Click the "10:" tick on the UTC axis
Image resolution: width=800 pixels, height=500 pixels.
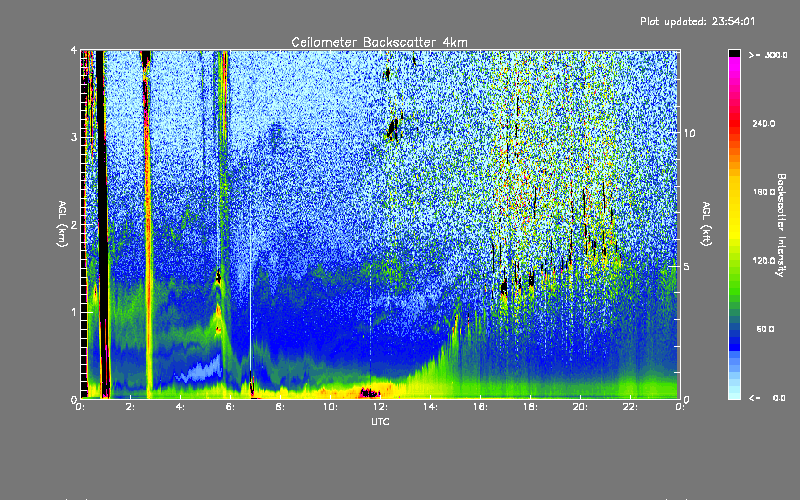point(331,407)
